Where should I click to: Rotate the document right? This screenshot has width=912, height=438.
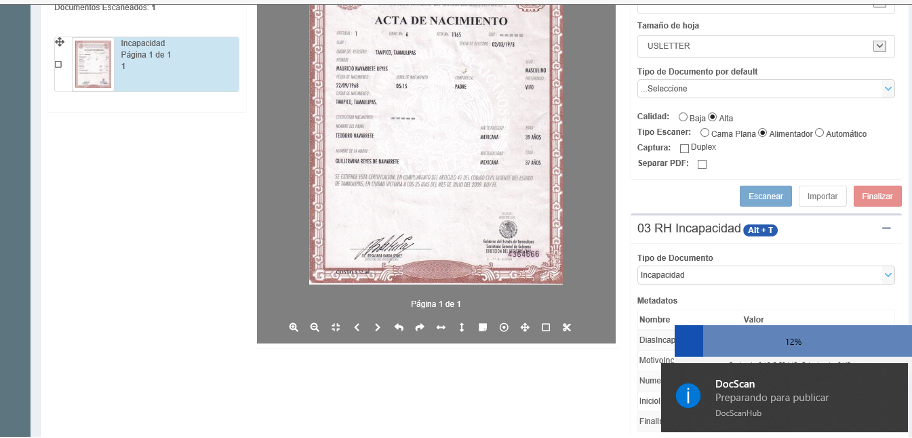point(420,327)
